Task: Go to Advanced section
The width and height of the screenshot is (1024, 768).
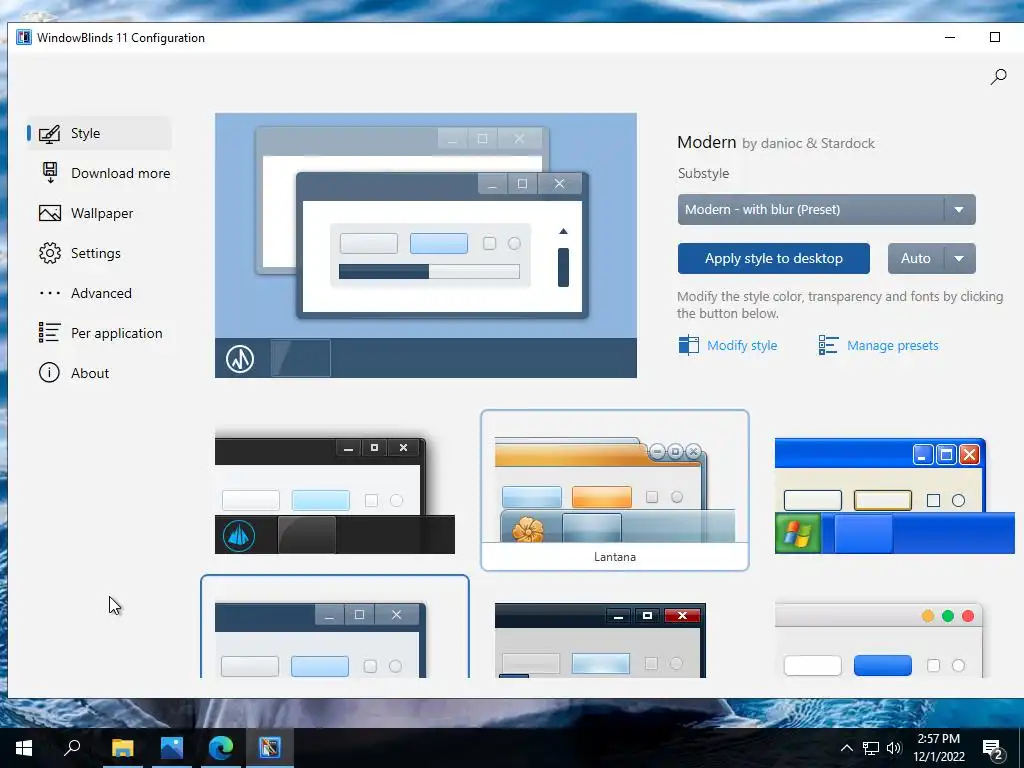Action: point(99,293)
